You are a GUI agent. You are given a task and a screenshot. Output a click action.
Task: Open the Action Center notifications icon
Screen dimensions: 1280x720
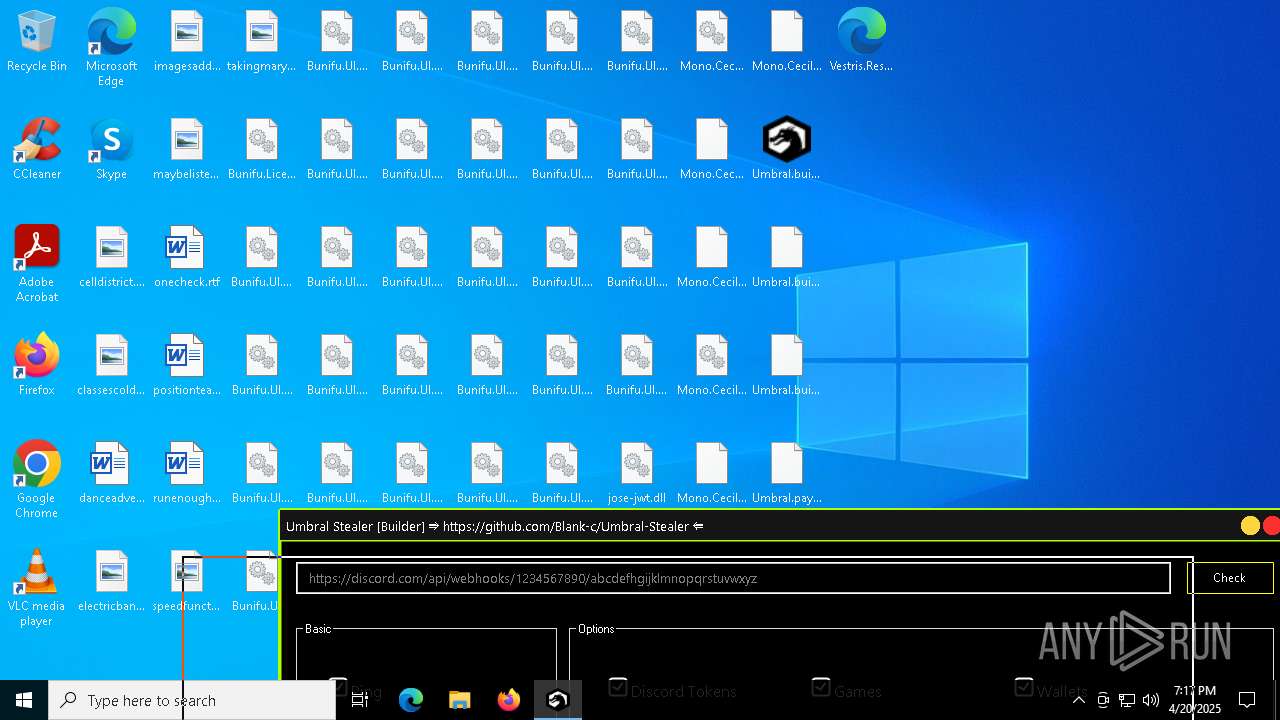pyautogui.click(x=1247, y=700)
